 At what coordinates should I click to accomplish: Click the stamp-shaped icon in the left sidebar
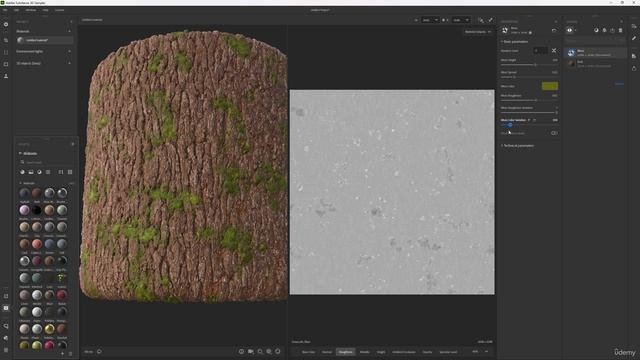pyautogui.click(x=6, y=76)
